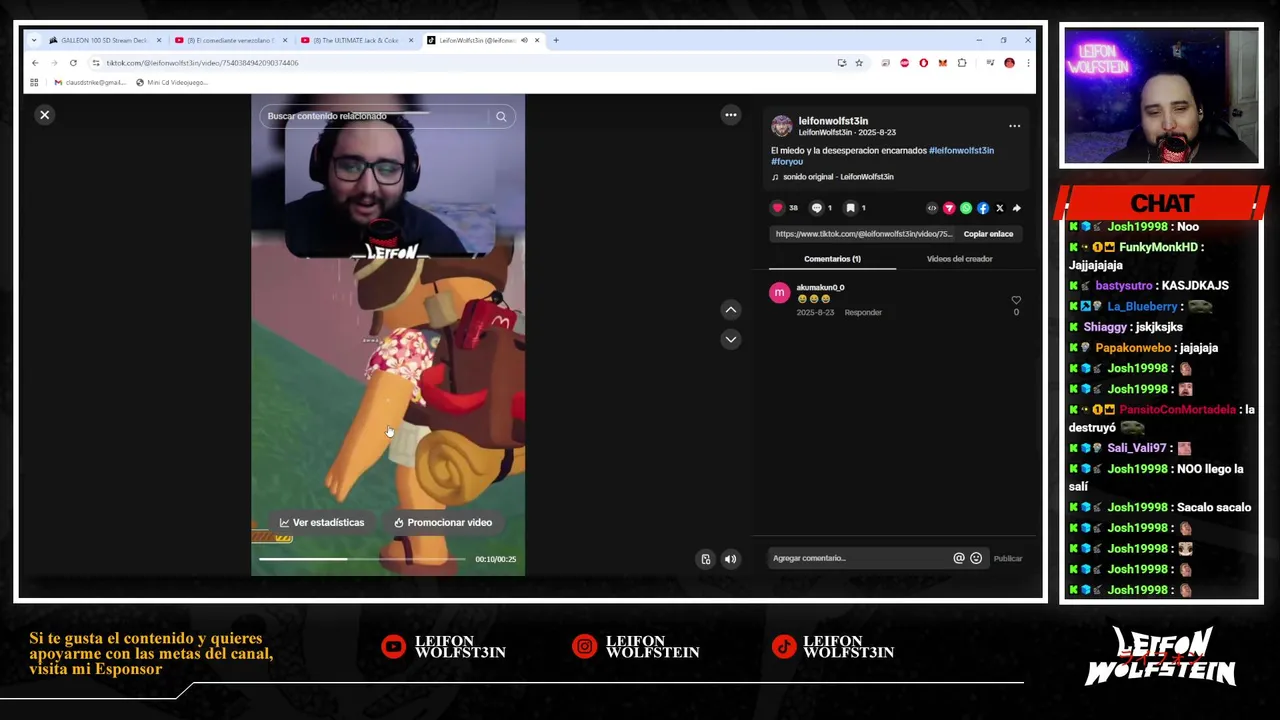Click 'Responder' under the comment
Image resolution: width=1280 pixels, height=720 pixels.
pos(863,312)
